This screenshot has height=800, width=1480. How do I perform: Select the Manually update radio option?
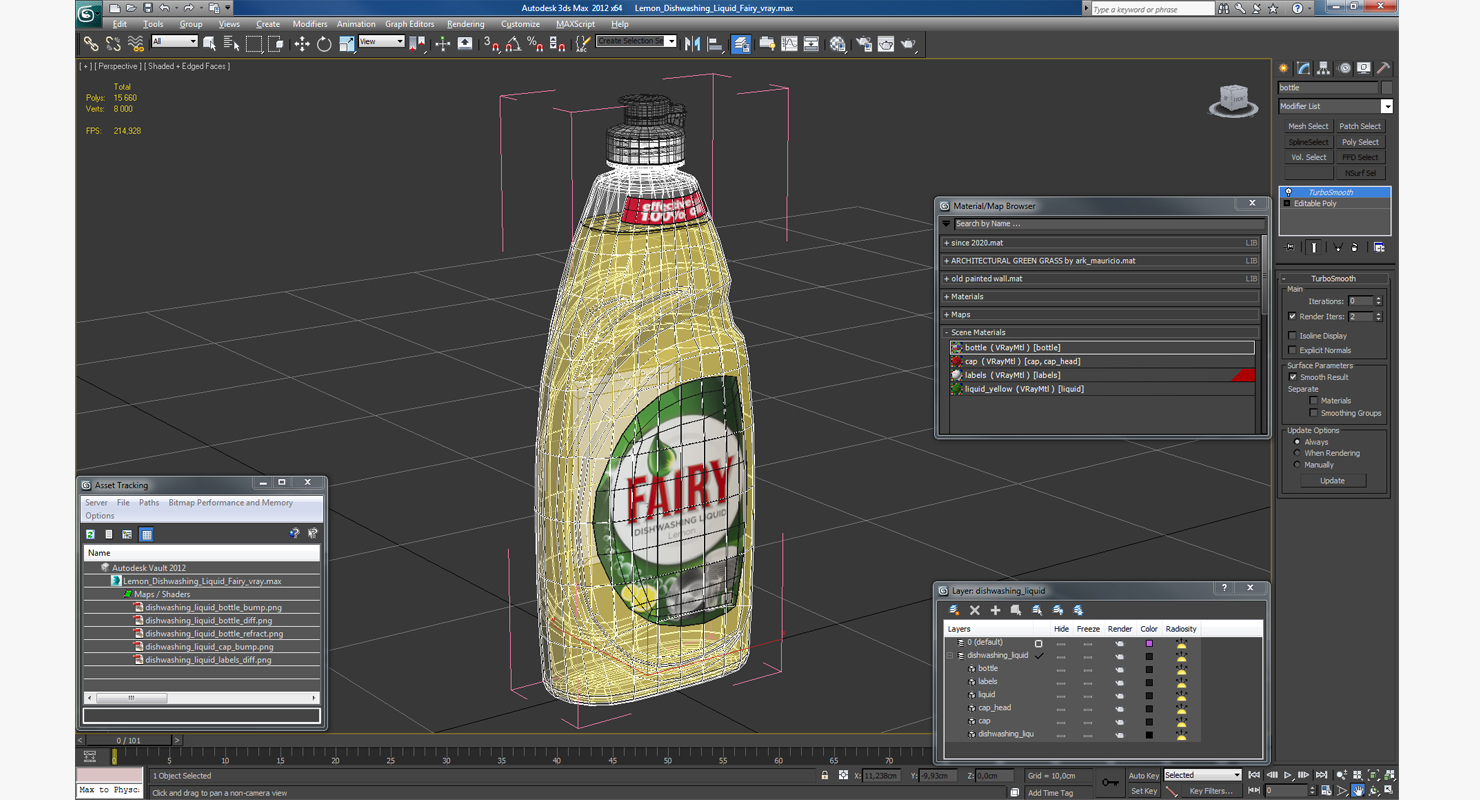(1298, 465)
